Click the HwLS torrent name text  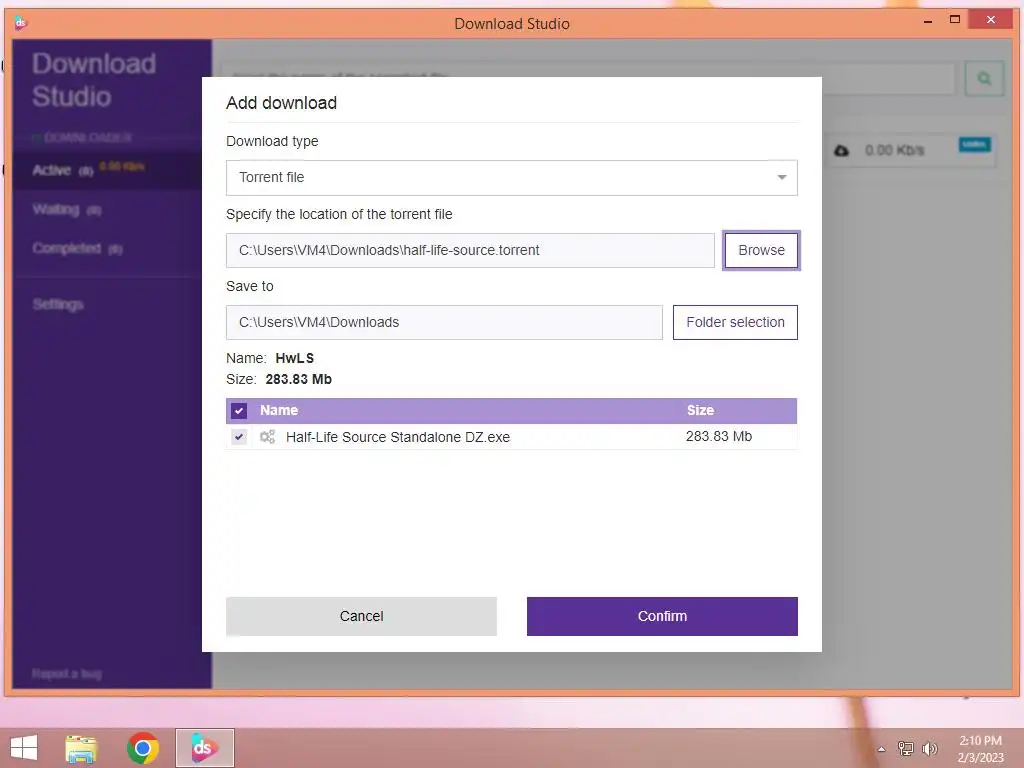coord(295,358)
